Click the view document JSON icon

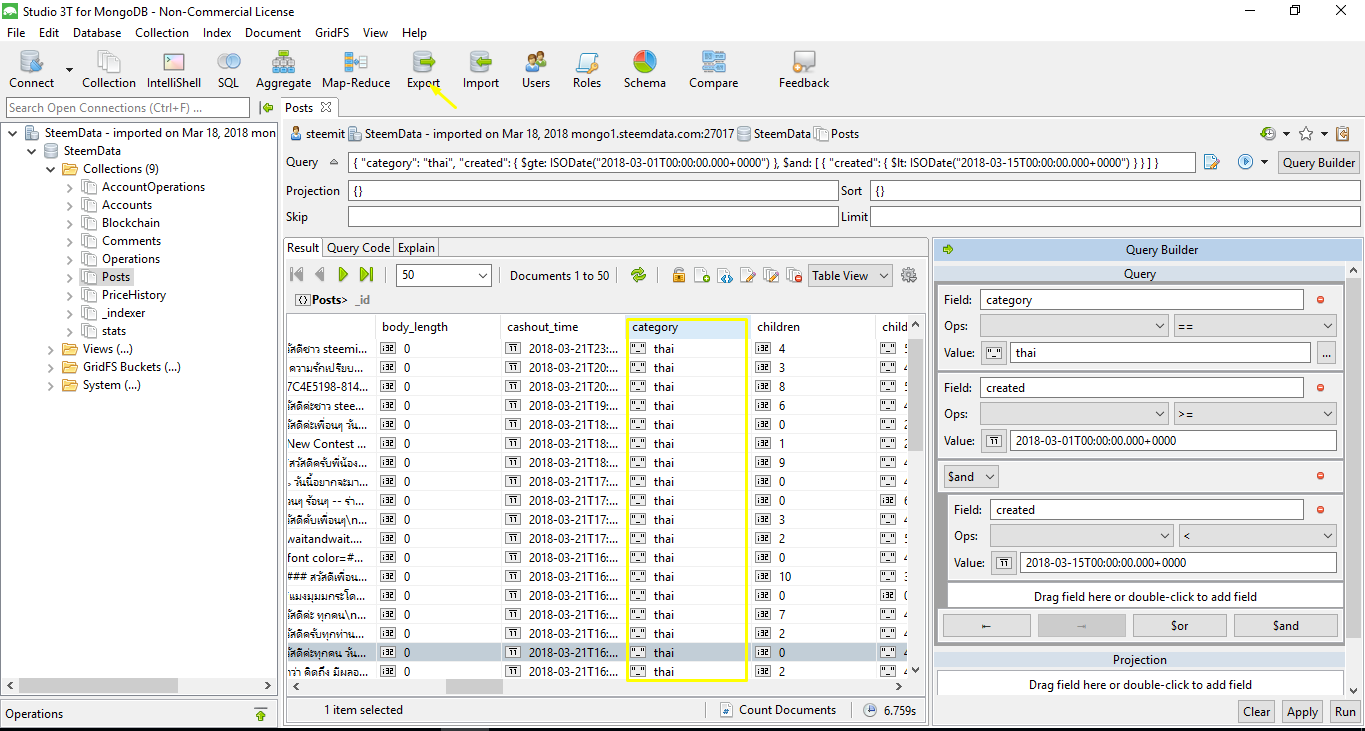tap(725, 275)
